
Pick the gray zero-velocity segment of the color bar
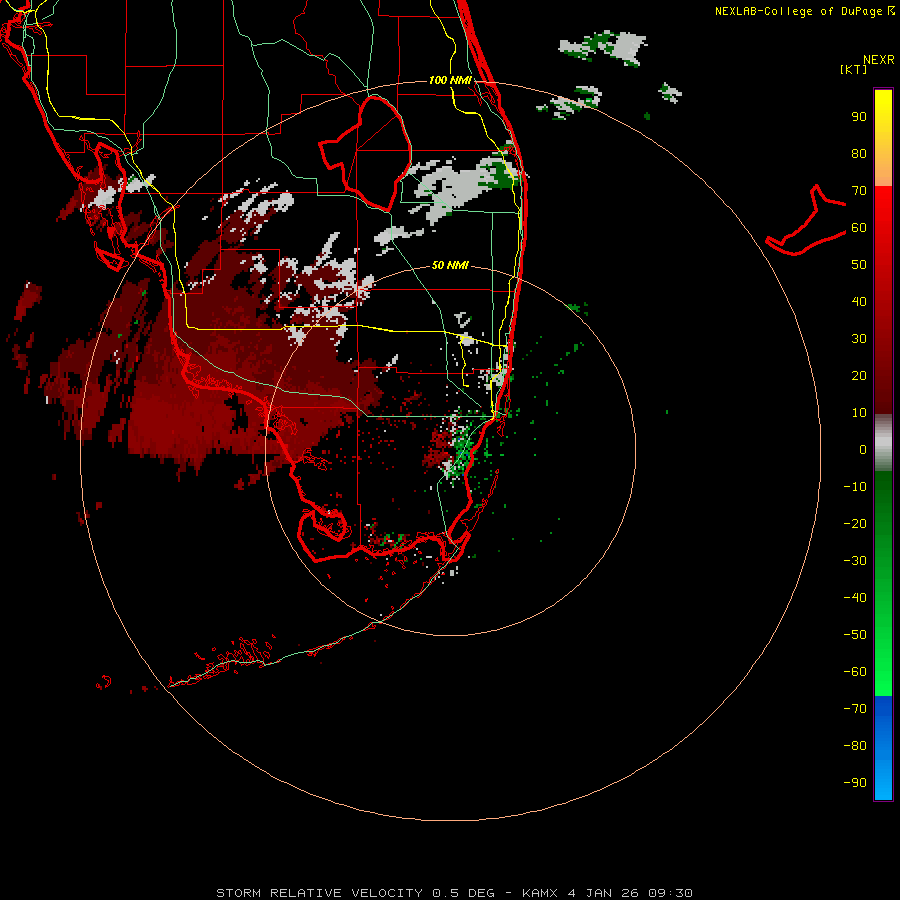(x=883, y=443)
